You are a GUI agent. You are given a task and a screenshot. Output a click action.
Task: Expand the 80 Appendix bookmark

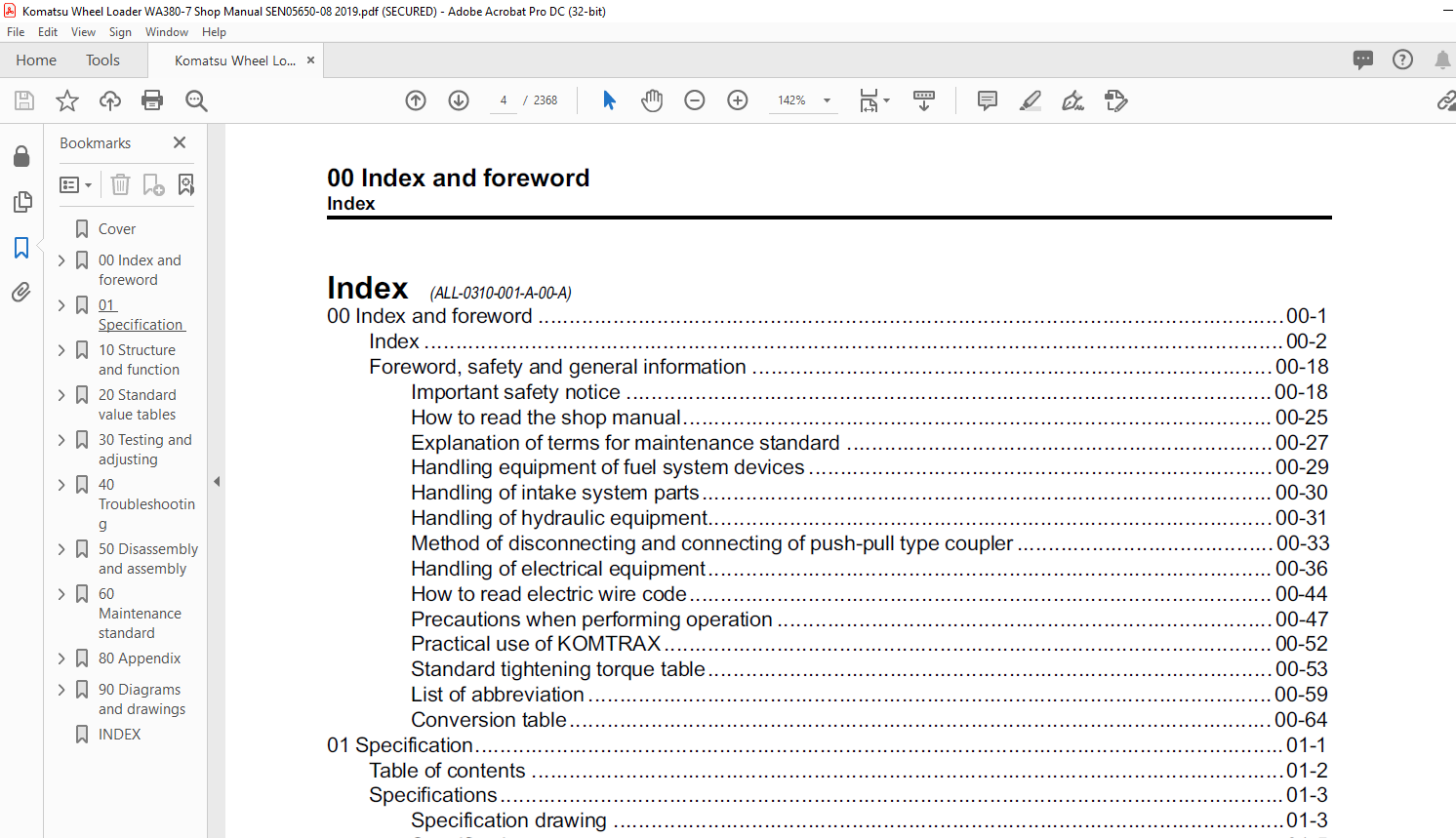coord(61,658)
